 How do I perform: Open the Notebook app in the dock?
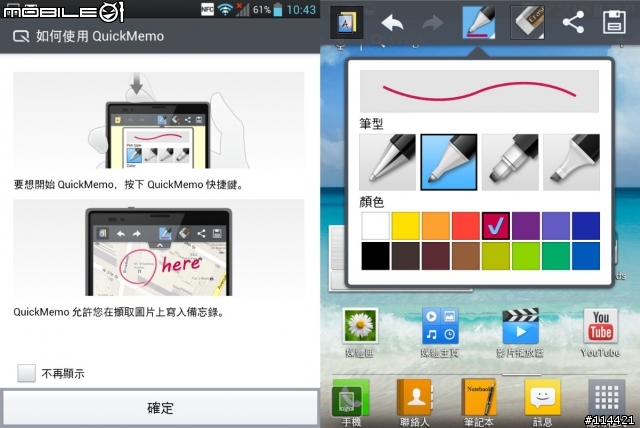(478, 403)
